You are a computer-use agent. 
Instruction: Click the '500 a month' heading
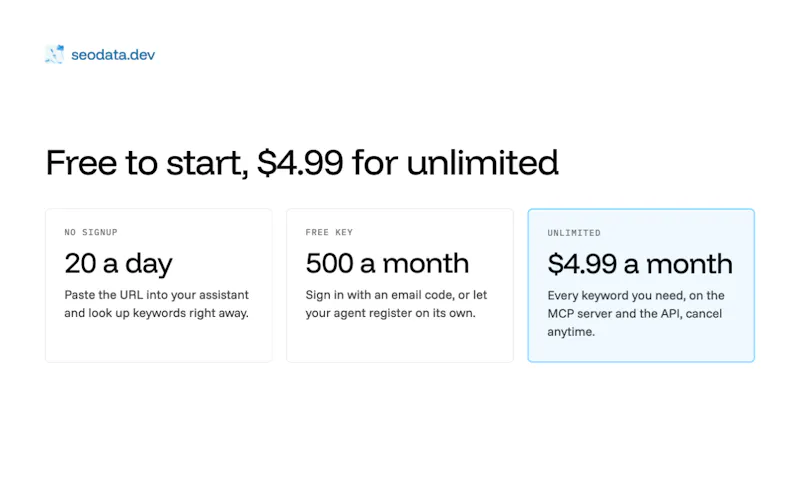tap(387, 264)
